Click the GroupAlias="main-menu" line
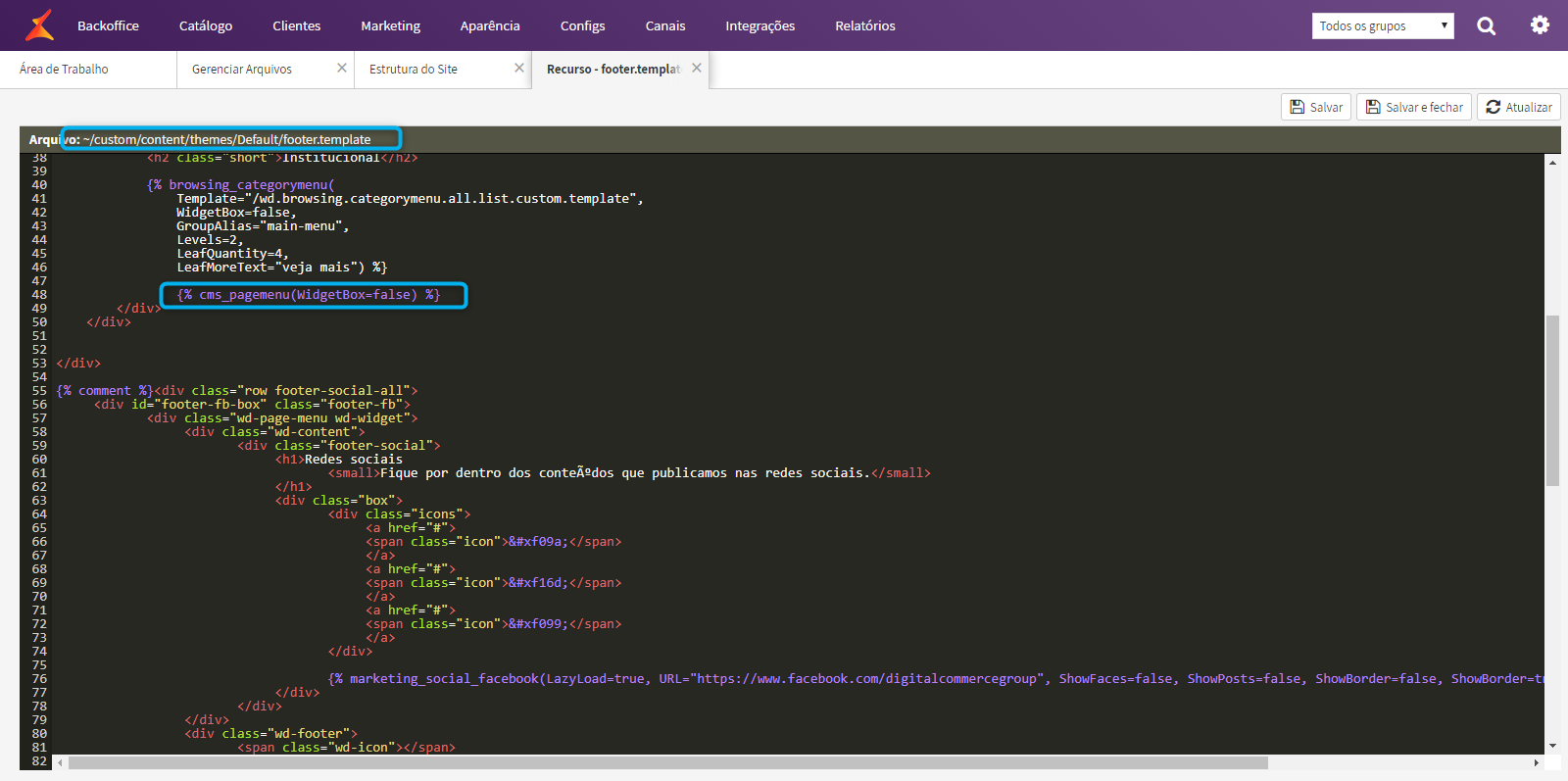The height and width of the screenshot is (781, 1568). [263, 225]
